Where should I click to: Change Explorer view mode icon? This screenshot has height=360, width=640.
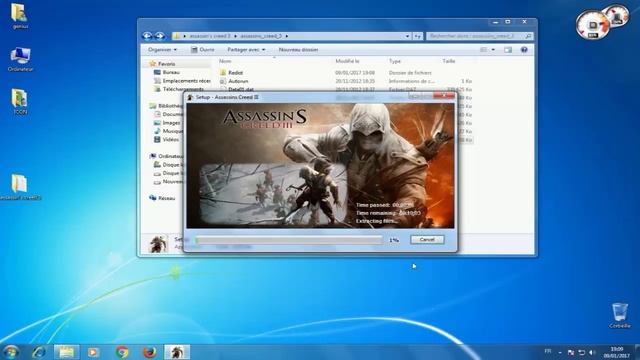click(484, 50)
